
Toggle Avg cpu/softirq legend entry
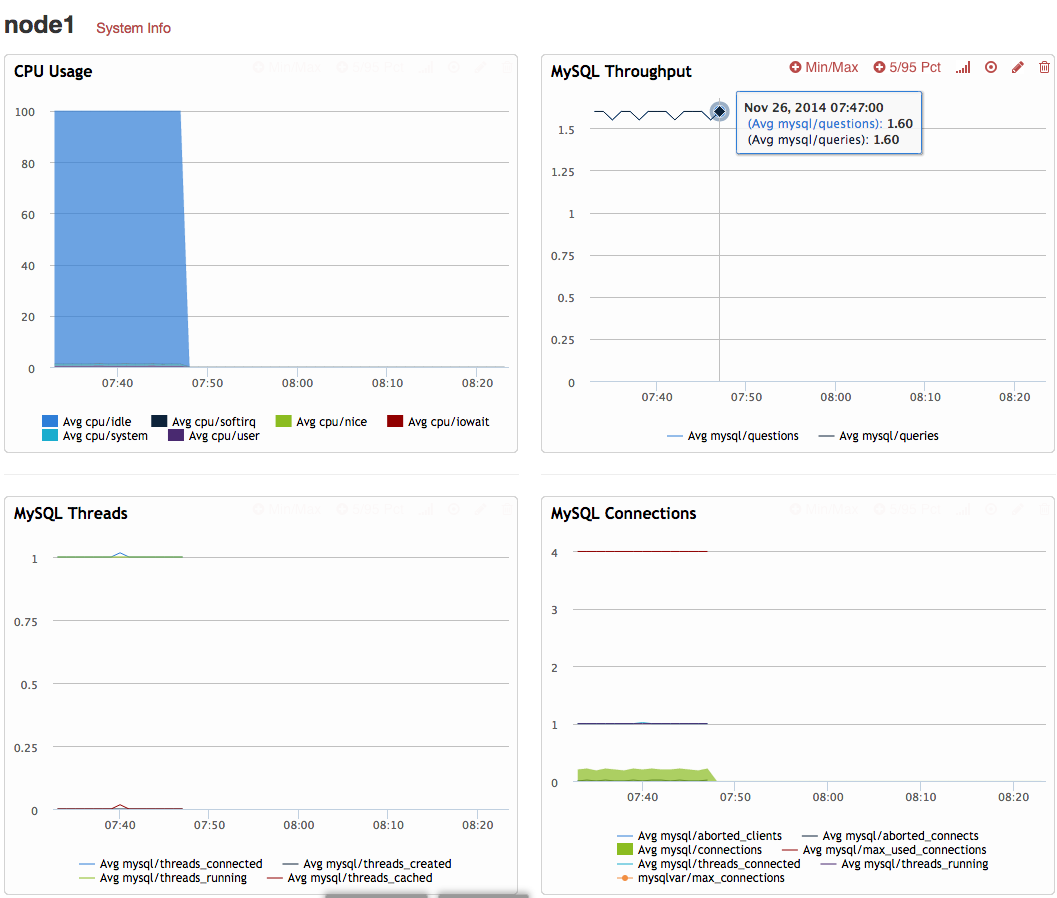tap(213, 422)
